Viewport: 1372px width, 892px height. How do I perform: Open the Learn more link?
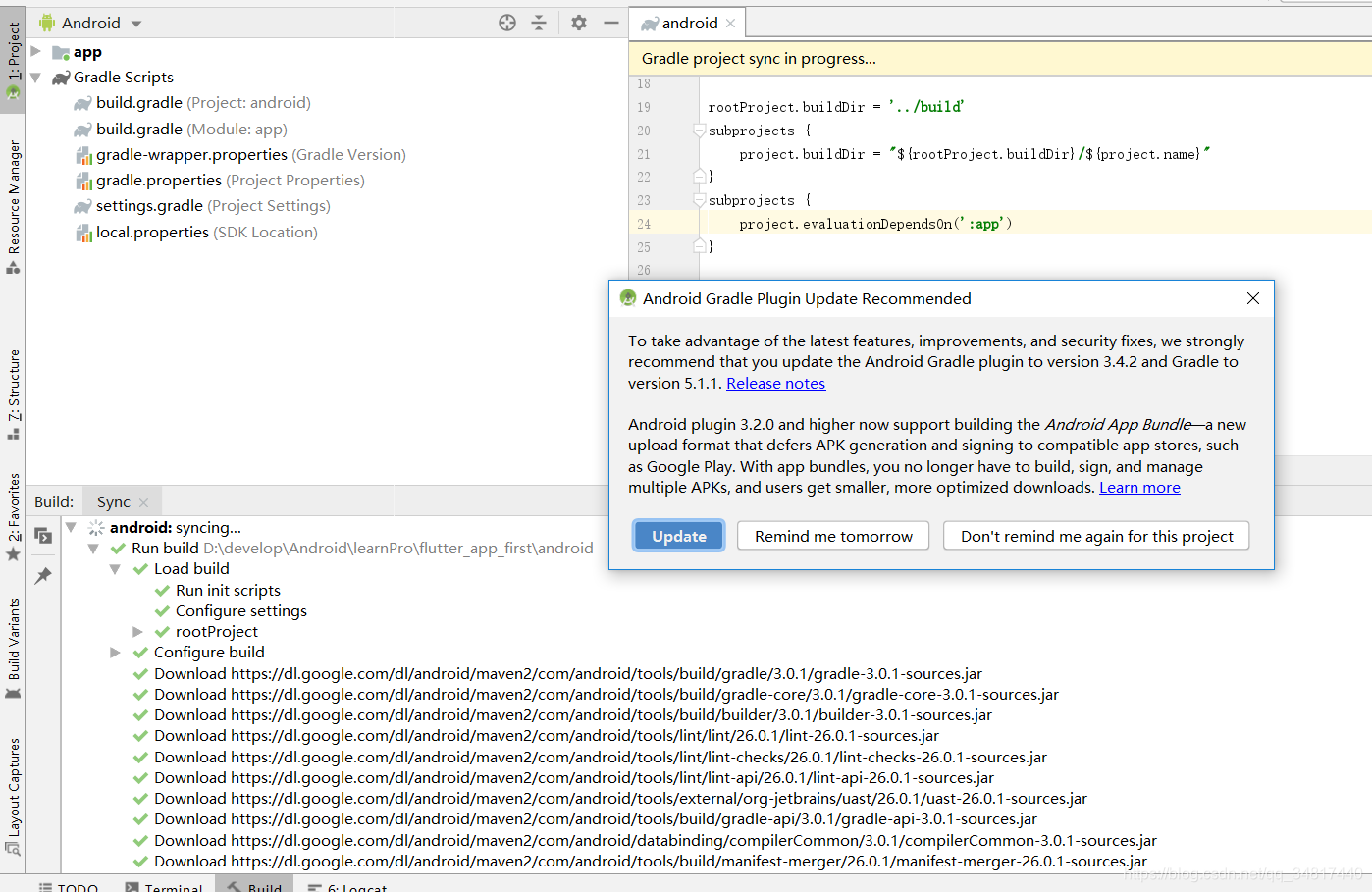[x=1139, y=488]
